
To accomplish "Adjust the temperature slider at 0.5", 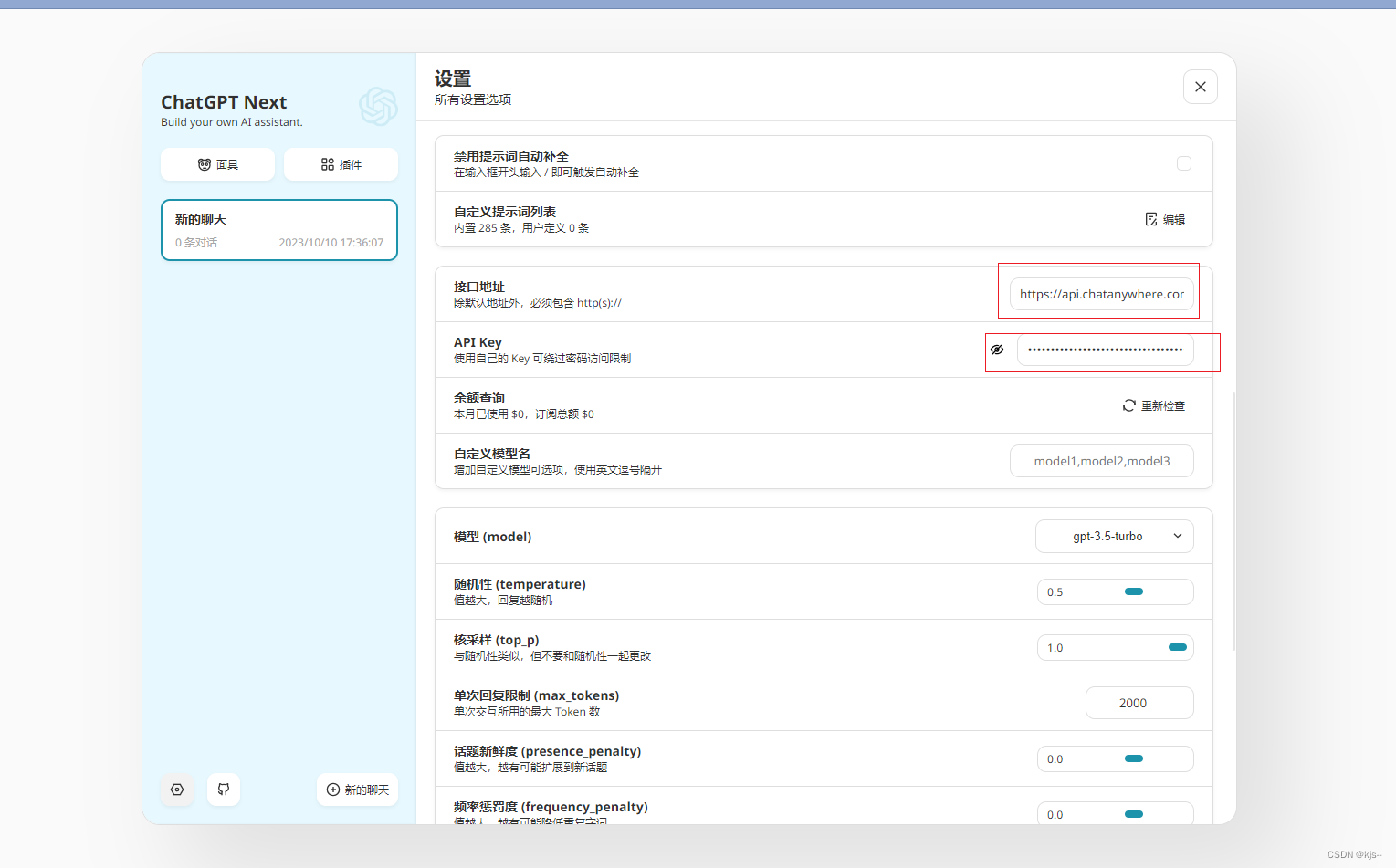I will click(x=1134, y=591).
